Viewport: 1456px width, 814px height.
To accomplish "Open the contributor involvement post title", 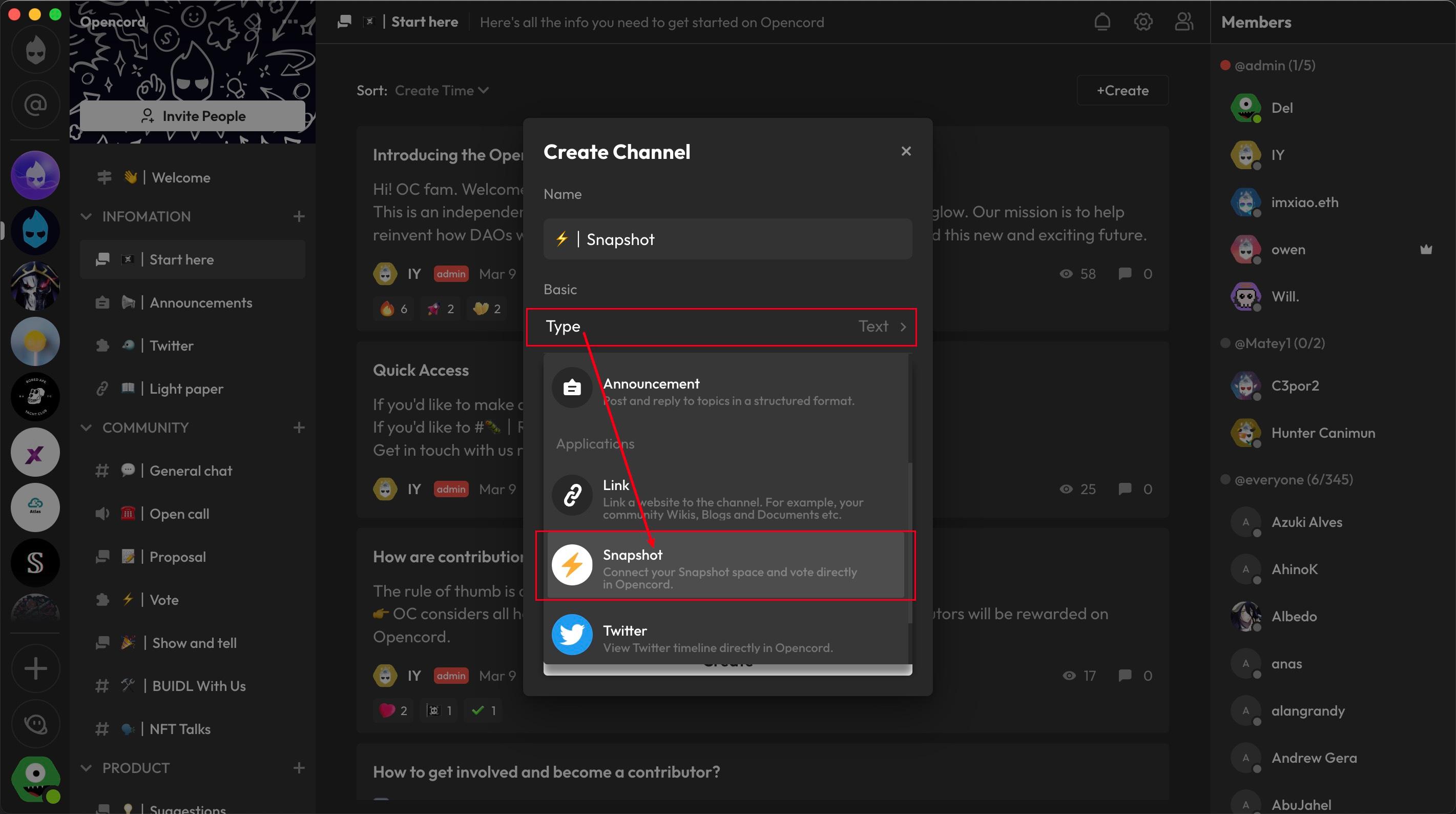I will coord(546,771).
